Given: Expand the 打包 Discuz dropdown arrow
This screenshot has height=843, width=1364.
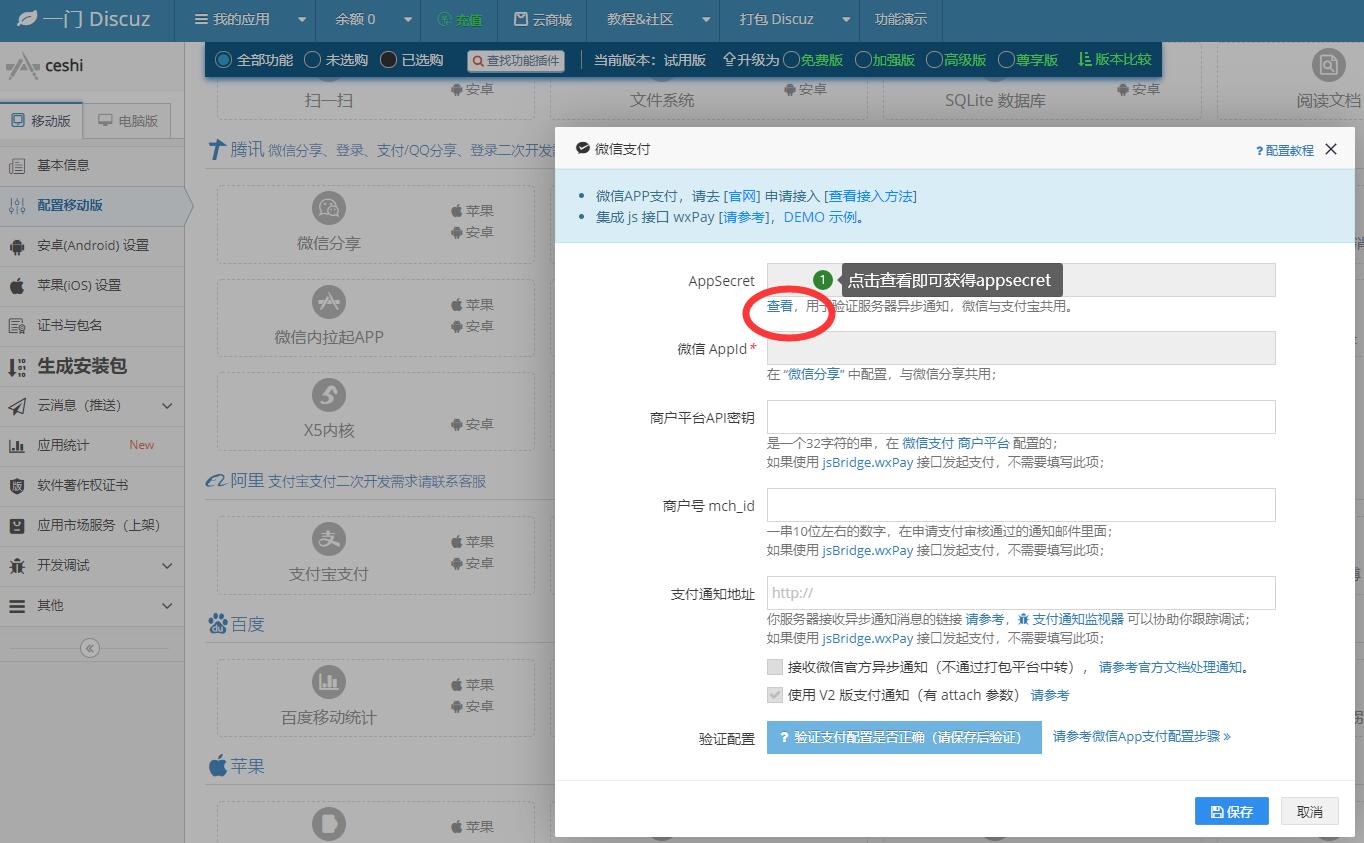Looking at the screenshot, I should pos(846,20).
